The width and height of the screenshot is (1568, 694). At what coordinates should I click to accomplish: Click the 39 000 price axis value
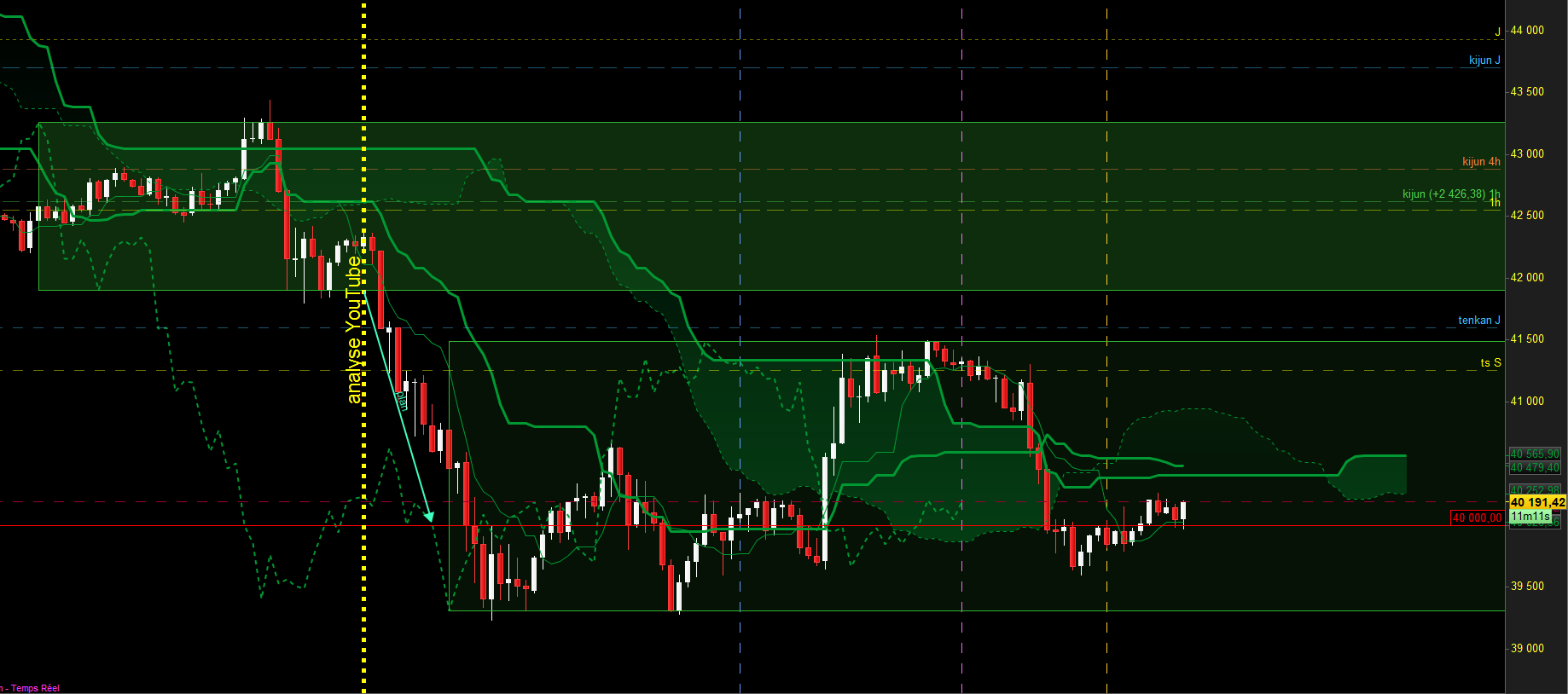pyautogui.click(x=1527, y=648)
